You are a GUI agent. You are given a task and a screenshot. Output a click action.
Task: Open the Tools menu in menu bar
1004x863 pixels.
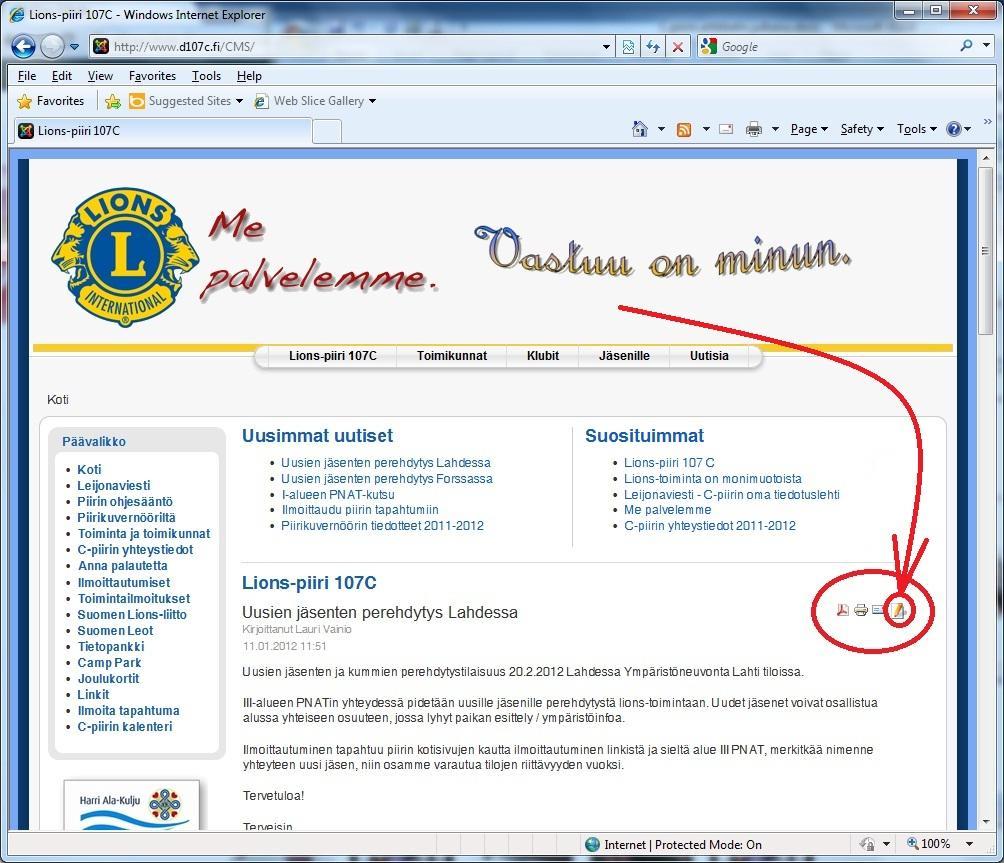[206, 76]
